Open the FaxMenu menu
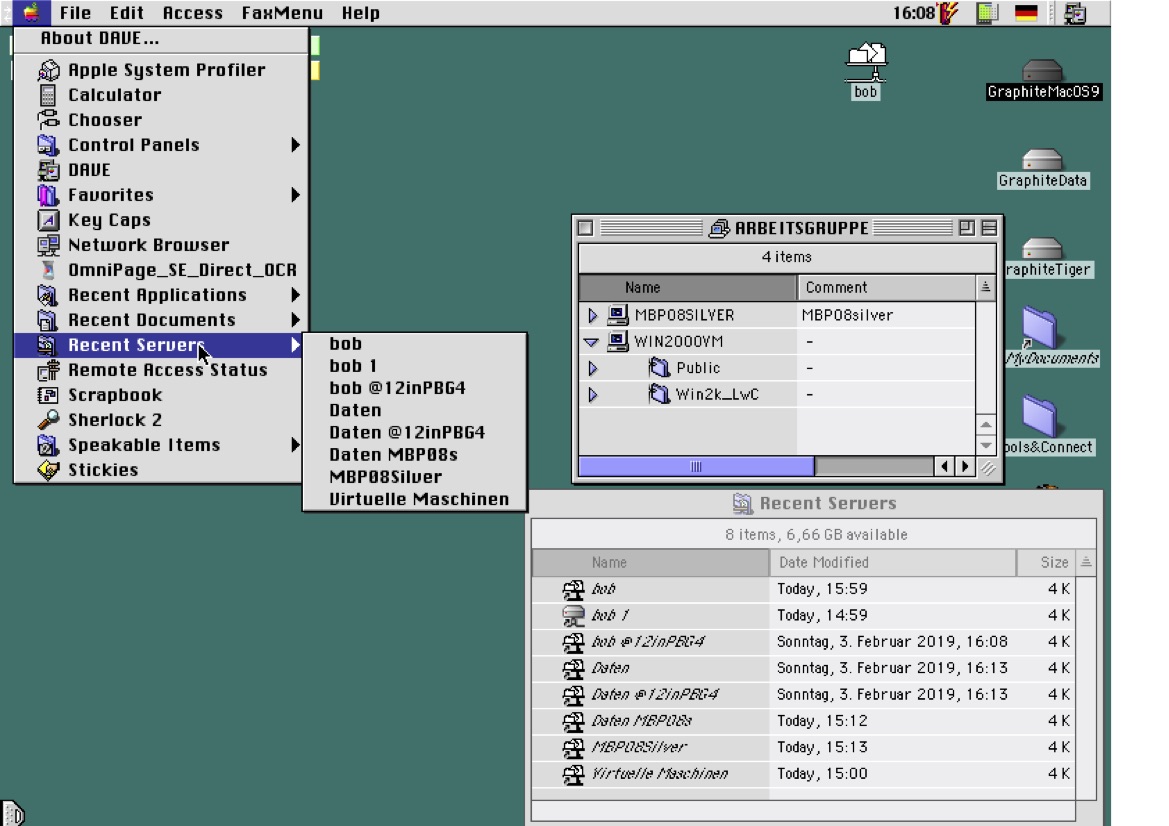 pos(282,13)
